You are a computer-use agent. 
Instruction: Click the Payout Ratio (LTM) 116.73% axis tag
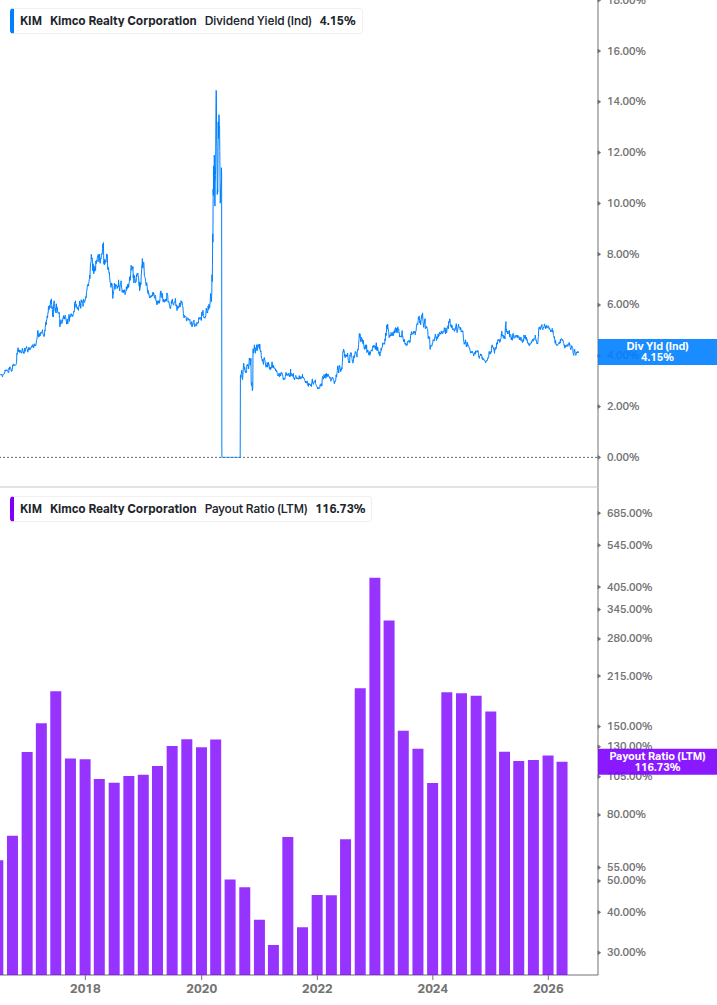pyautogui.click(x=657, y=761)
